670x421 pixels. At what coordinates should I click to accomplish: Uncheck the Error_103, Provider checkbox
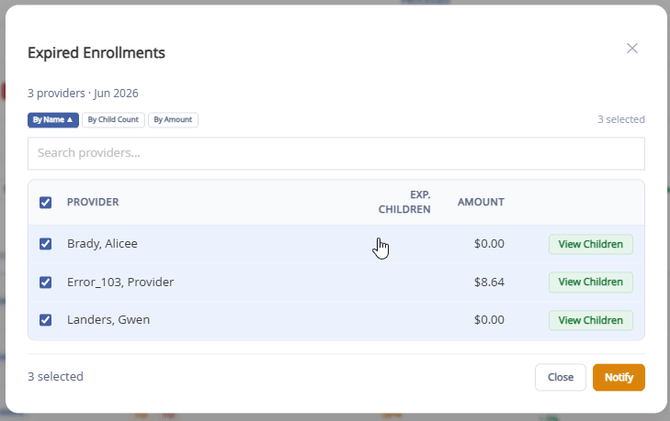(45, 282)
